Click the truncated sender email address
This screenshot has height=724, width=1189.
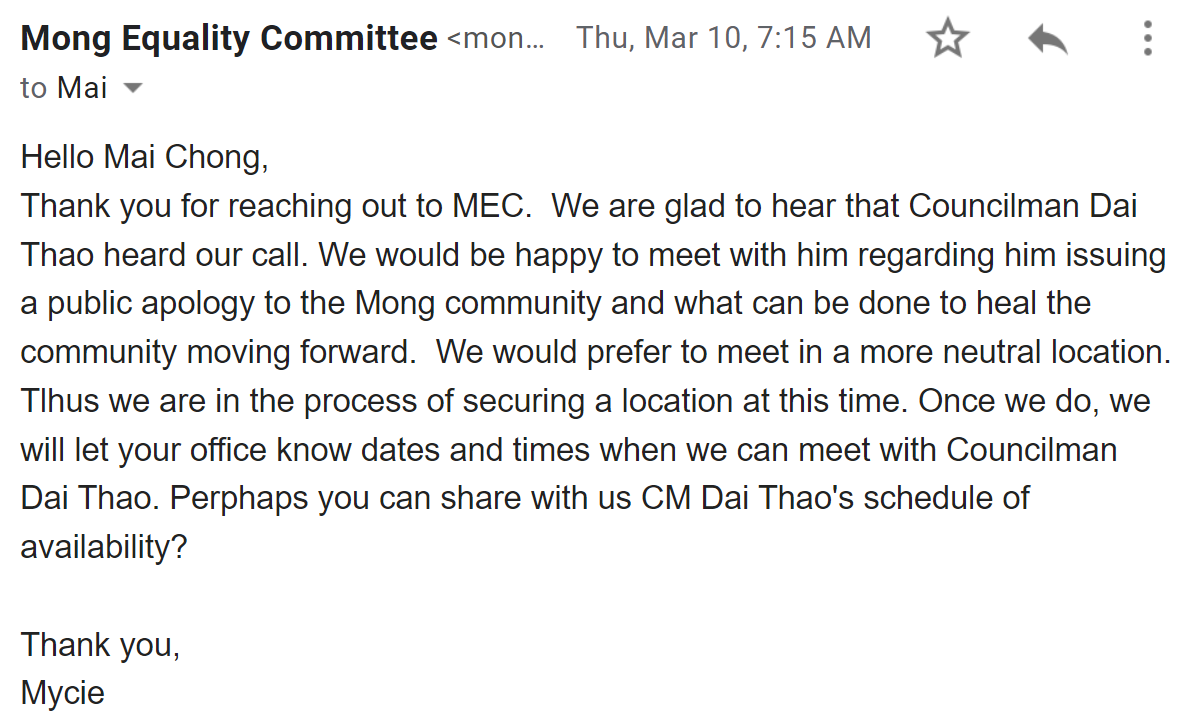[x=497, y=39]
